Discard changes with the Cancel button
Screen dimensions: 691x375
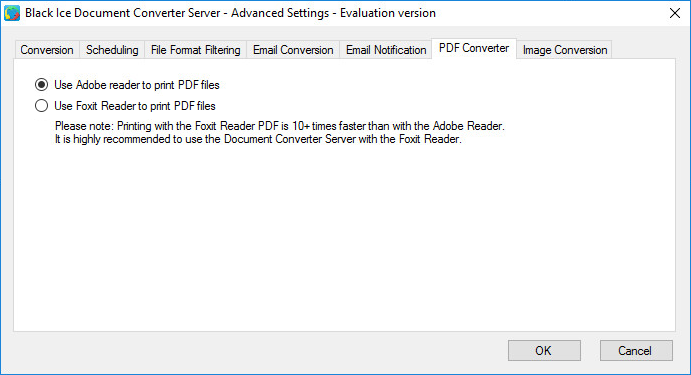(635, 350)
